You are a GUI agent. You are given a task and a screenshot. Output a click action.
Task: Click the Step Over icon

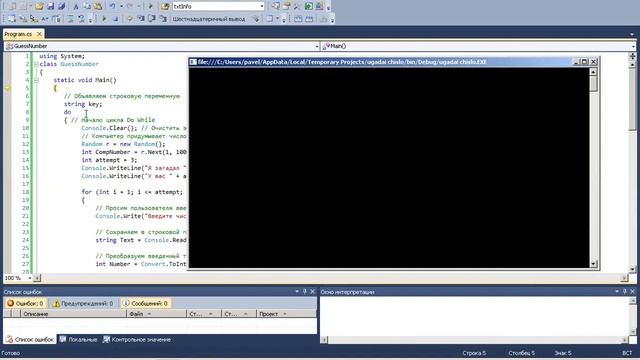point(151,19)
